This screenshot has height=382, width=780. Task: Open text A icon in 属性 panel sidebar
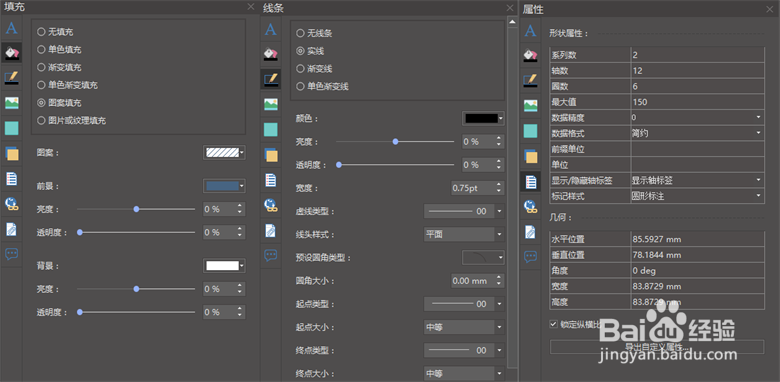coord(531,30)
